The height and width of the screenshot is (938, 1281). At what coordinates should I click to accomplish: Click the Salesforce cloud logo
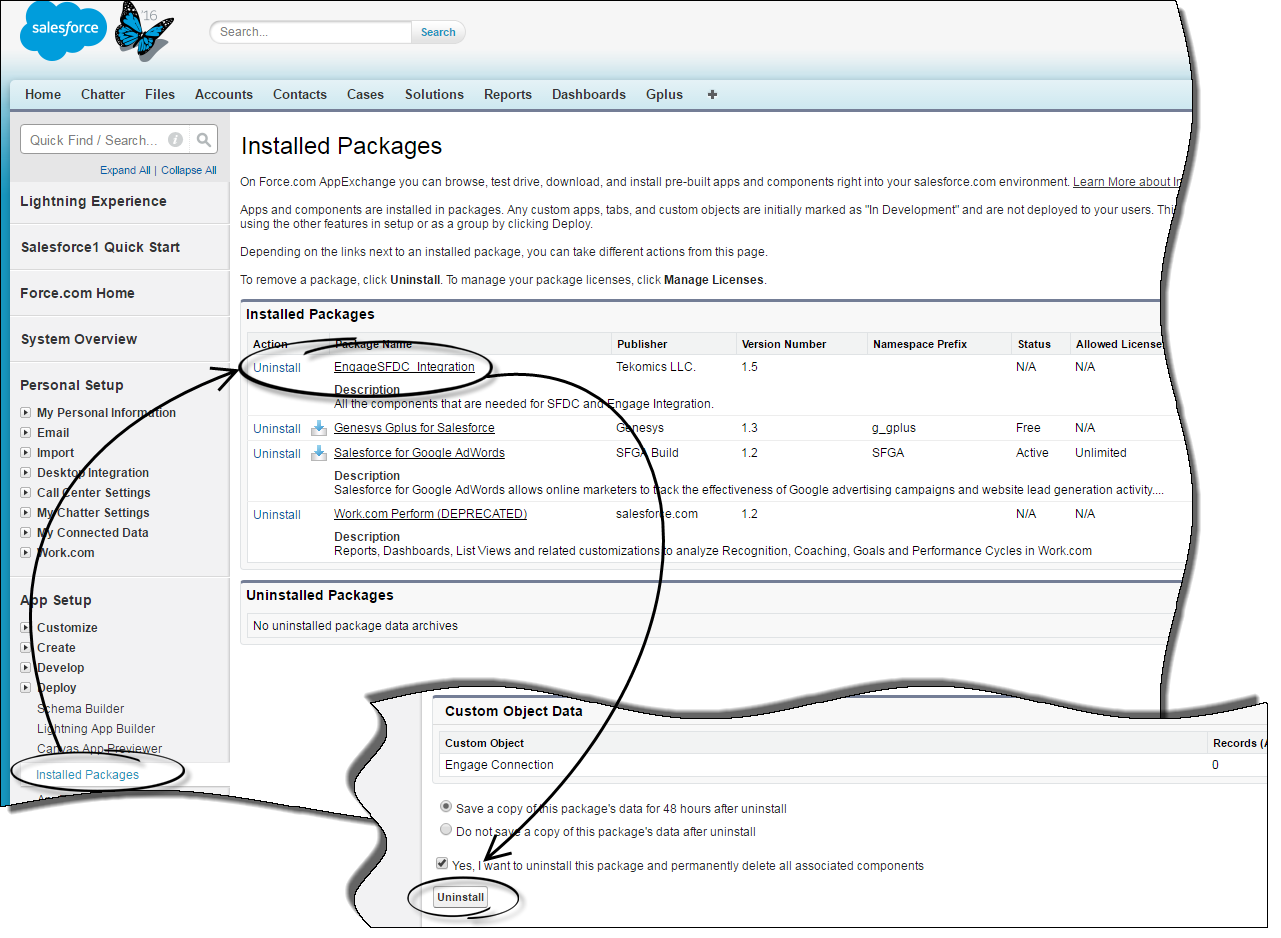coord(65,30)
